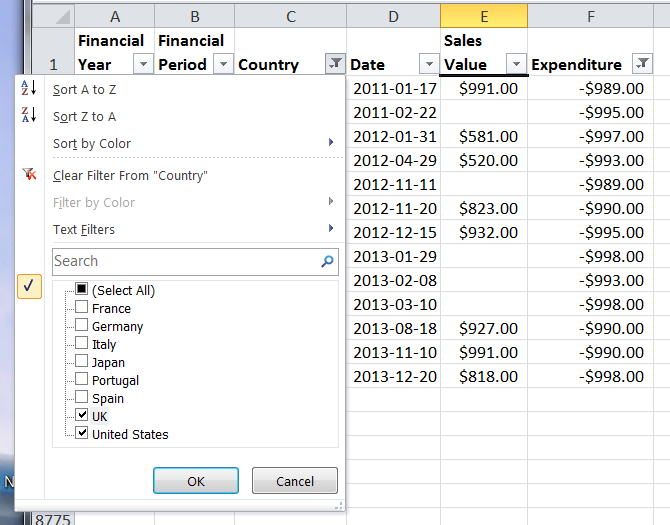
Task: Open the Sales Value filter dropdown
Action: 515,64
